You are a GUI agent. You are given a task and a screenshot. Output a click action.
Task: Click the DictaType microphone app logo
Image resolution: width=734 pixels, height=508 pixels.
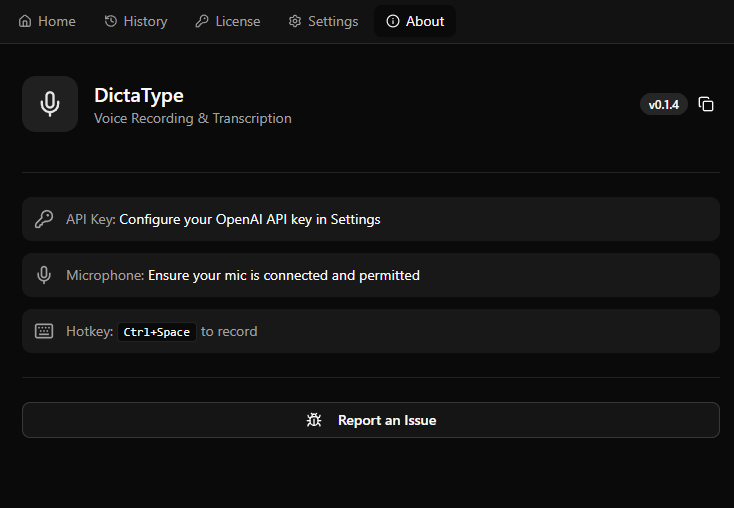pyautogui.click(x=50, y=104)
